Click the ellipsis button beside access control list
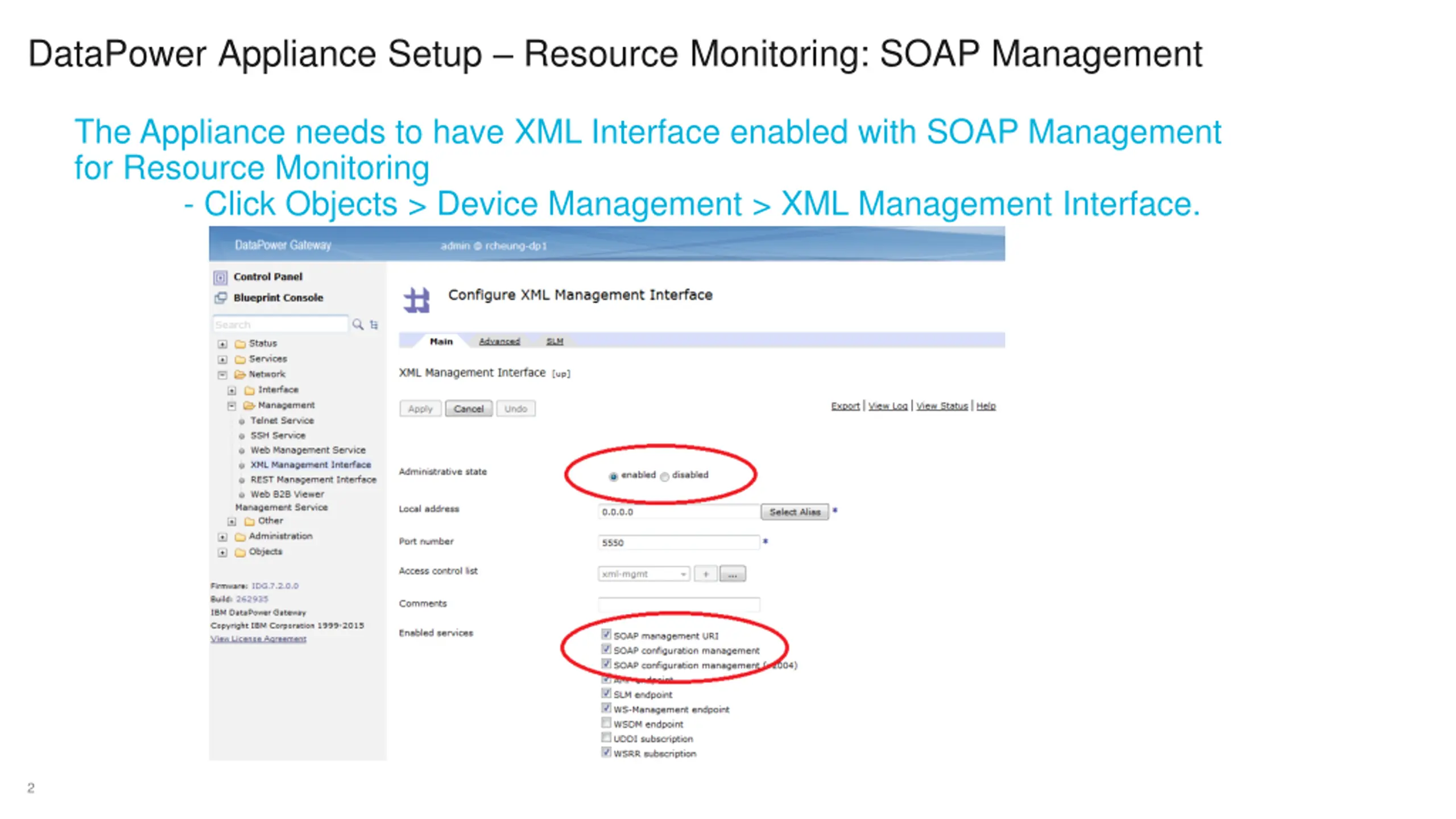This screenshot has width=1456, height=819. (x=733, y=574)
